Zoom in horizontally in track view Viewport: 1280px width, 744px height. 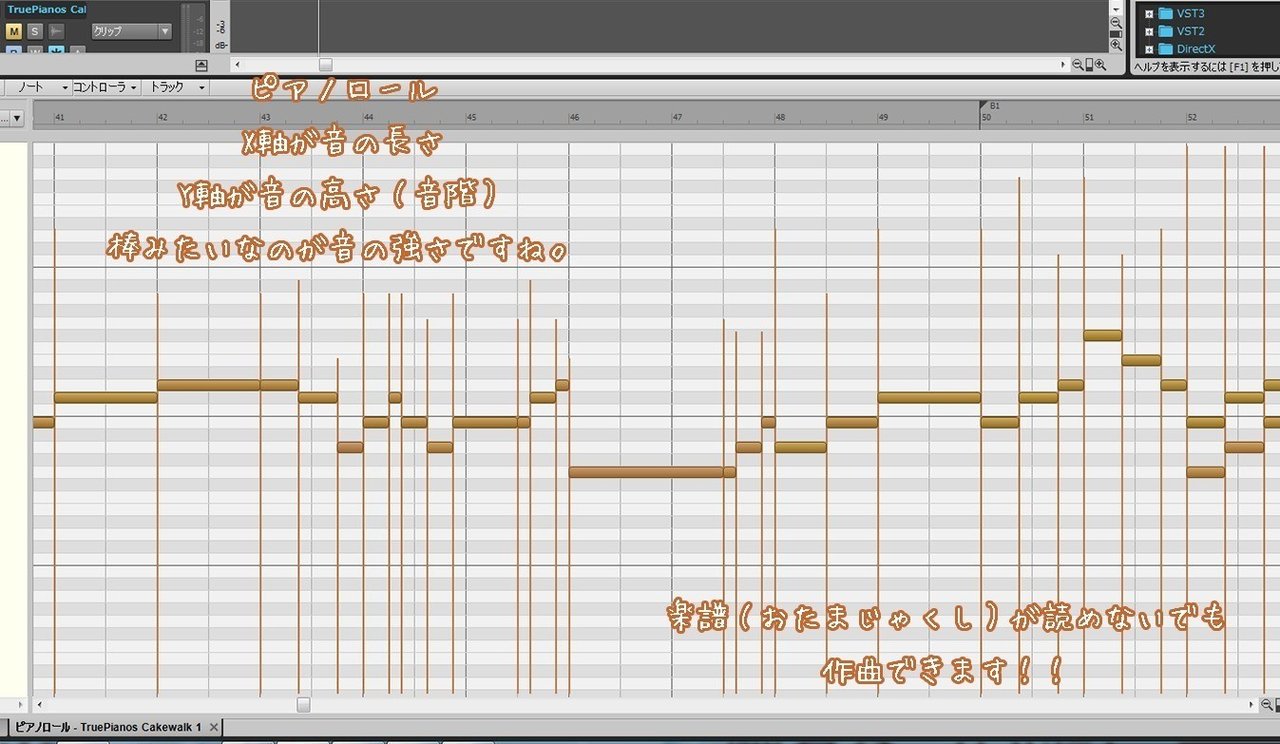point(1100,65)
